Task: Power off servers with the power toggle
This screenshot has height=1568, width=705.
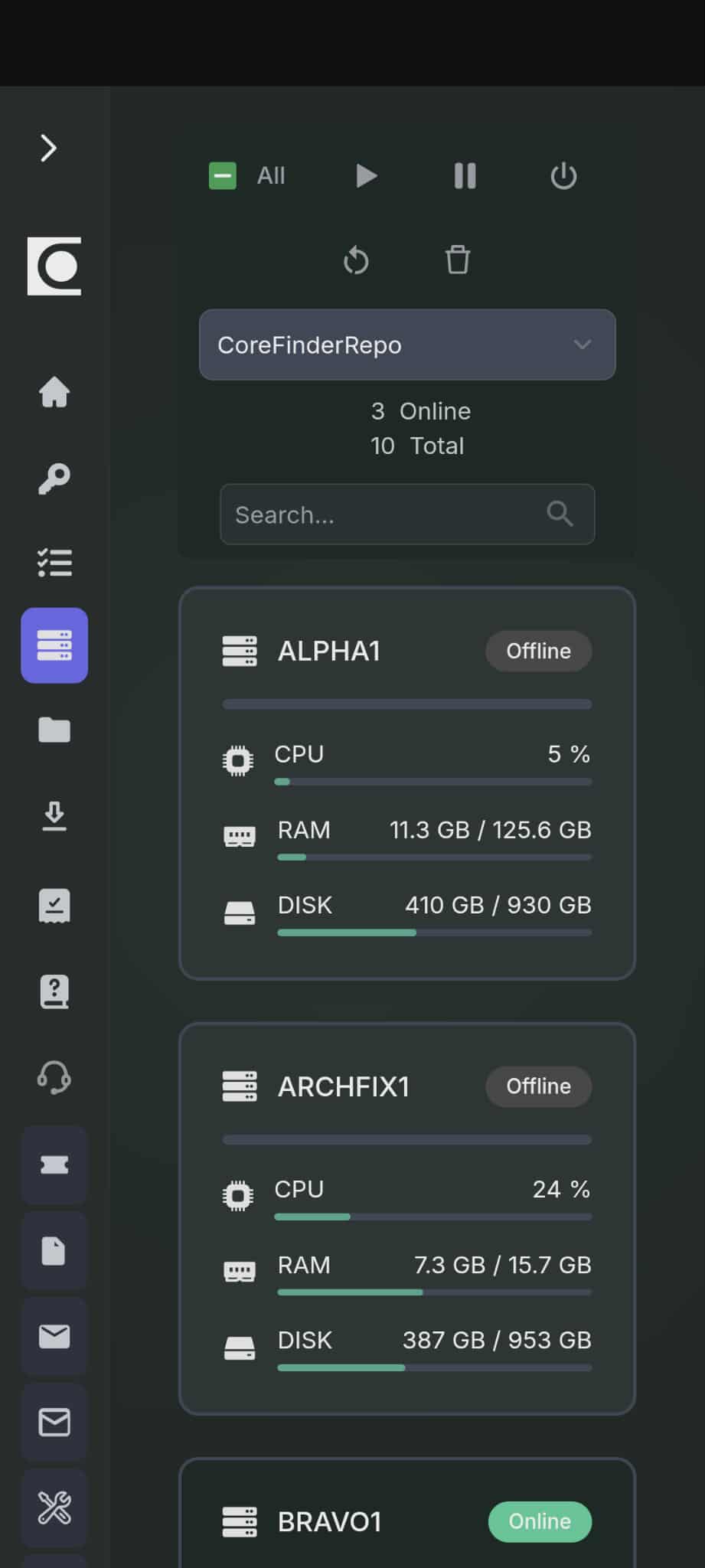Action: click(x=563, y=175)
